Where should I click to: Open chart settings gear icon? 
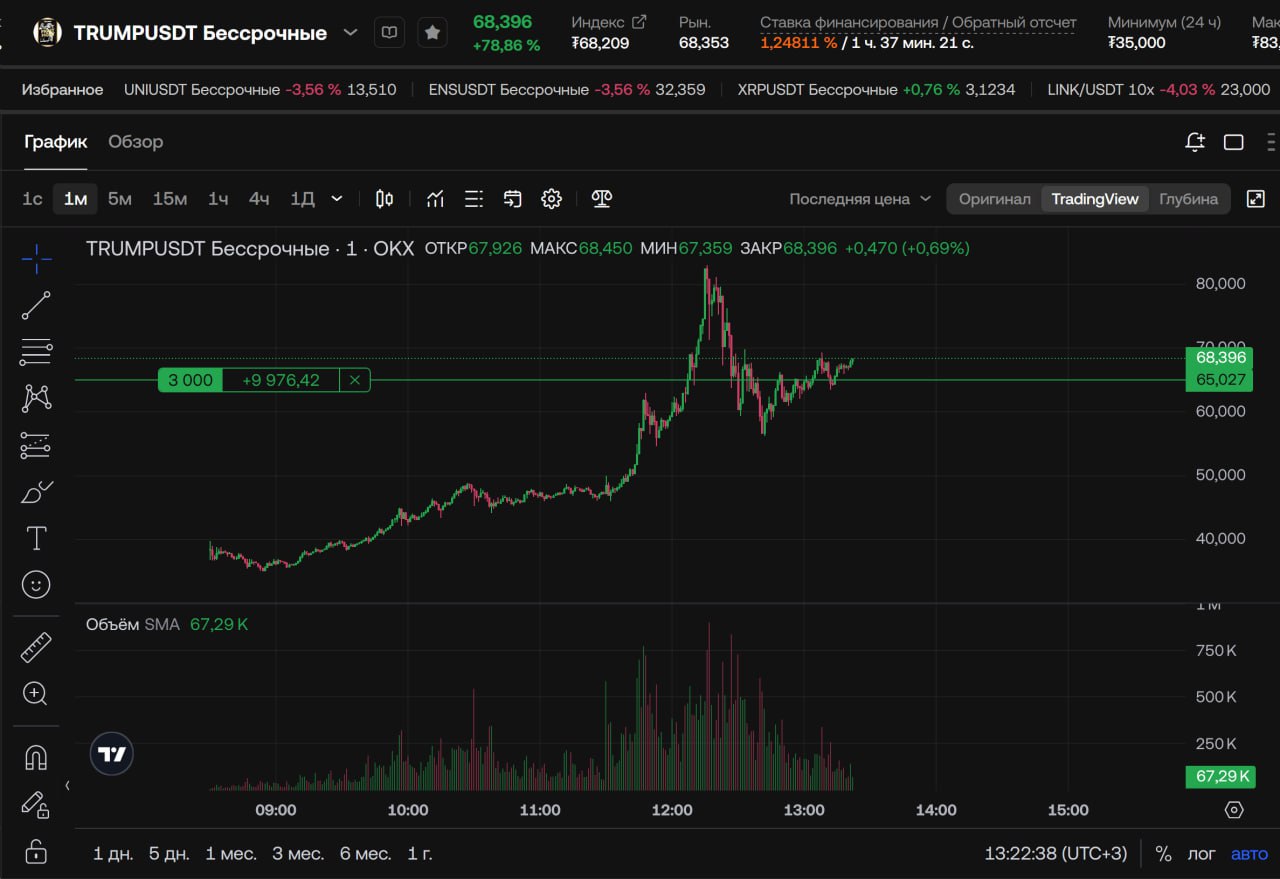[x=551, y=199]
